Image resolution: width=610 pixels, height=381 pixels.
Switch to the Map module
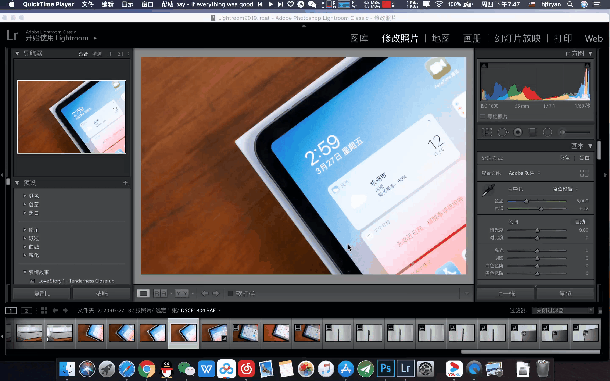tap(441, 38)
